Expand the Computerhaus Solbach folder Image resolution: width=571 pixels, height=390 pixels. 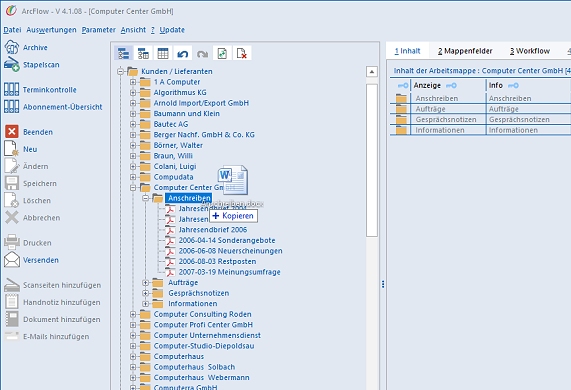(x=133, y=367)
